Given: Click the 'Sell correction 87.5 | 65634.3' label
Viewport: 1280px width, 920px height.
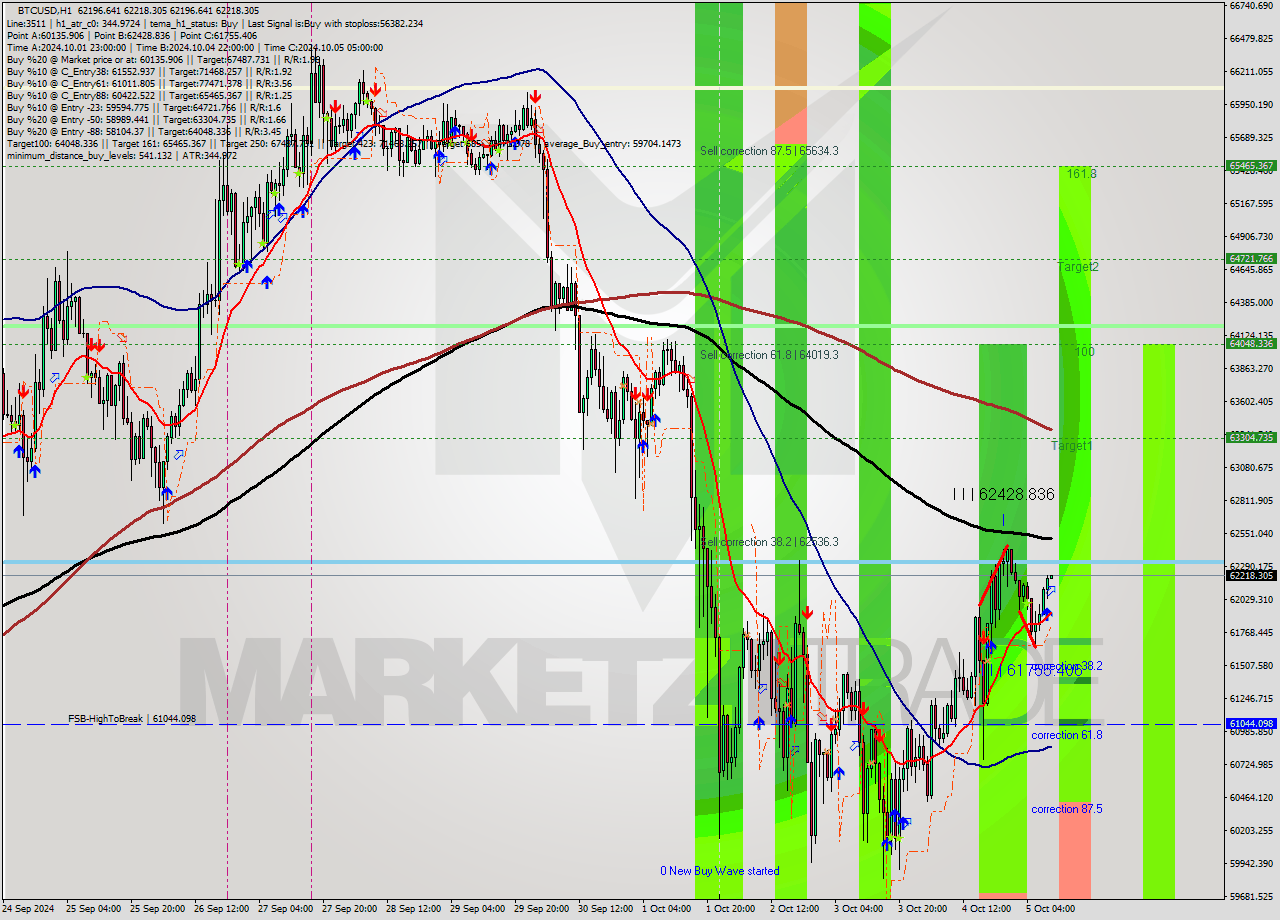Looking at the screenshot, I should tap(769, 151).
